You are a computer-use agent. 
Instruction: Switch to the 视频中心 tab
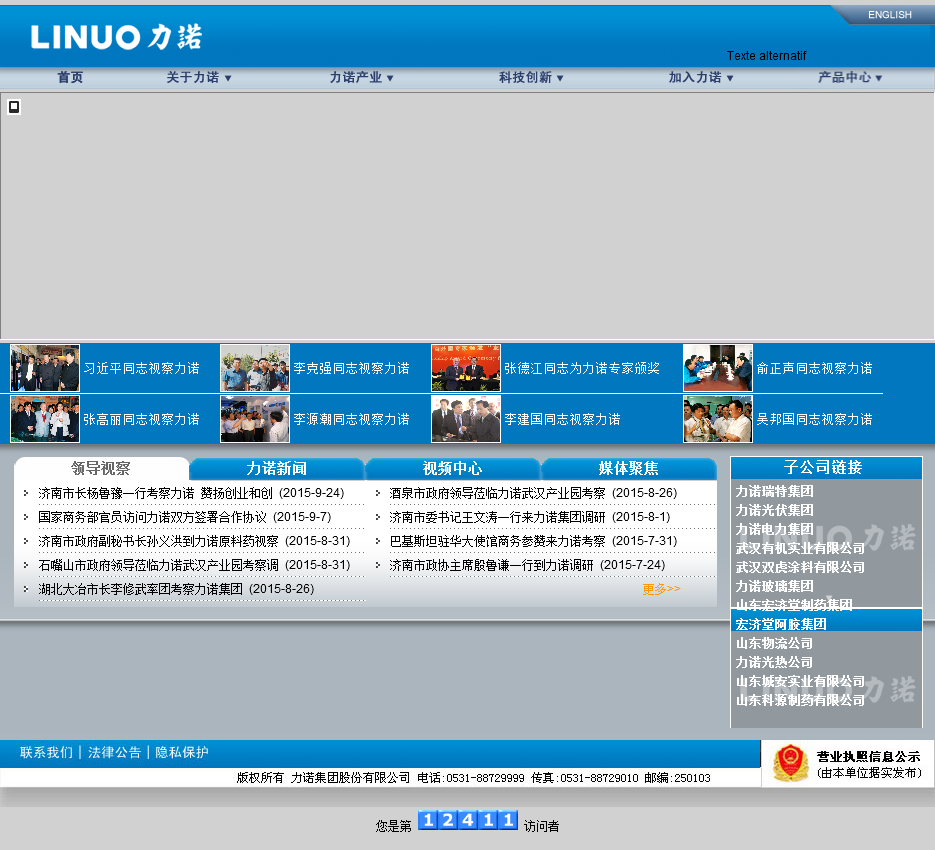click(x=453, y=468)
